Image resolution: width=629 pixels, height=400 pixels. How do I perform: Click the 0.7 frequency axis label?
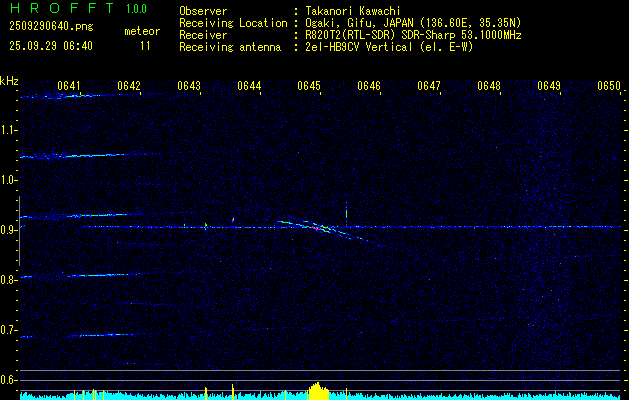9,330
